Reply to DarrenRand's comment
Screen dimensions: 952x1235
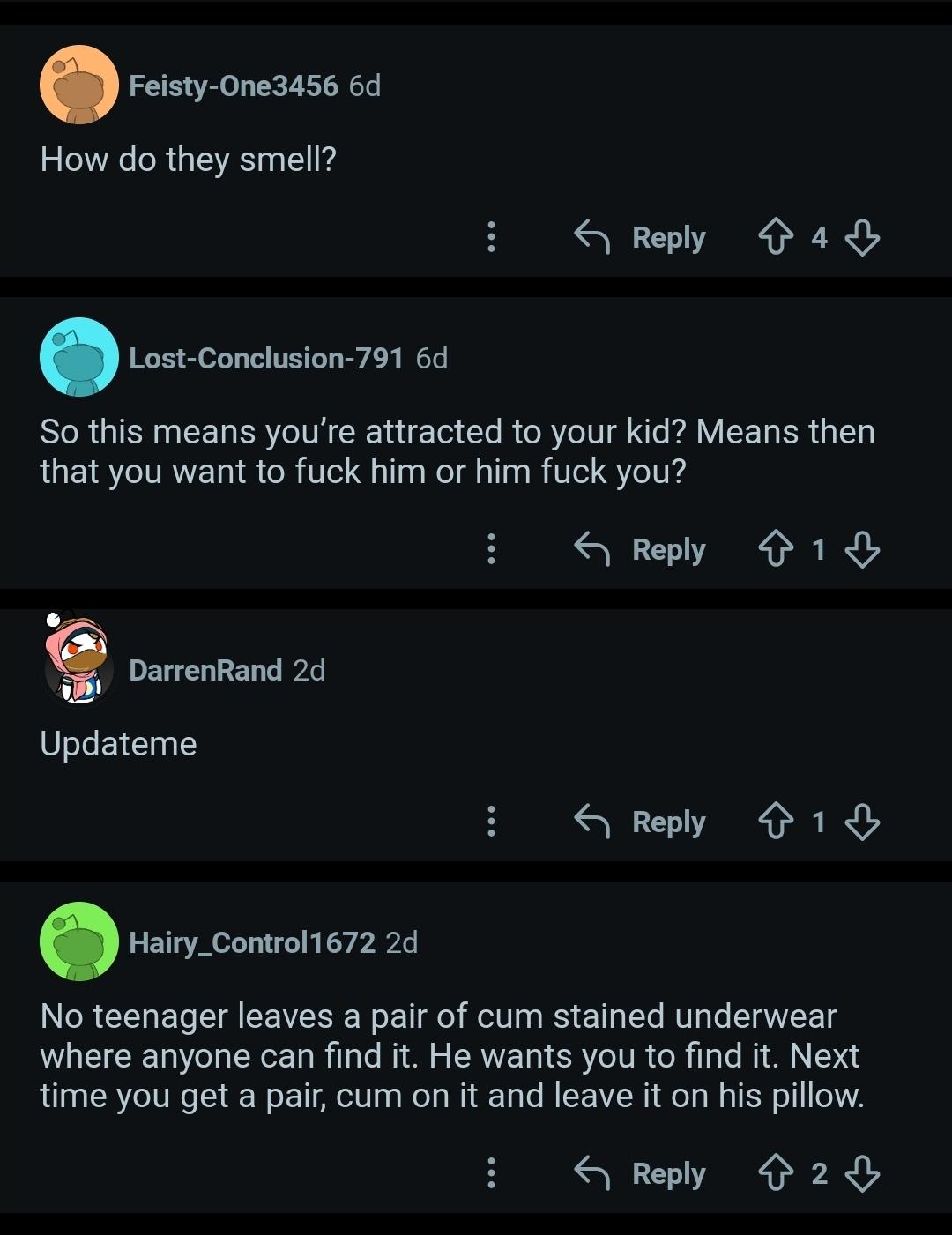point(641,822)
